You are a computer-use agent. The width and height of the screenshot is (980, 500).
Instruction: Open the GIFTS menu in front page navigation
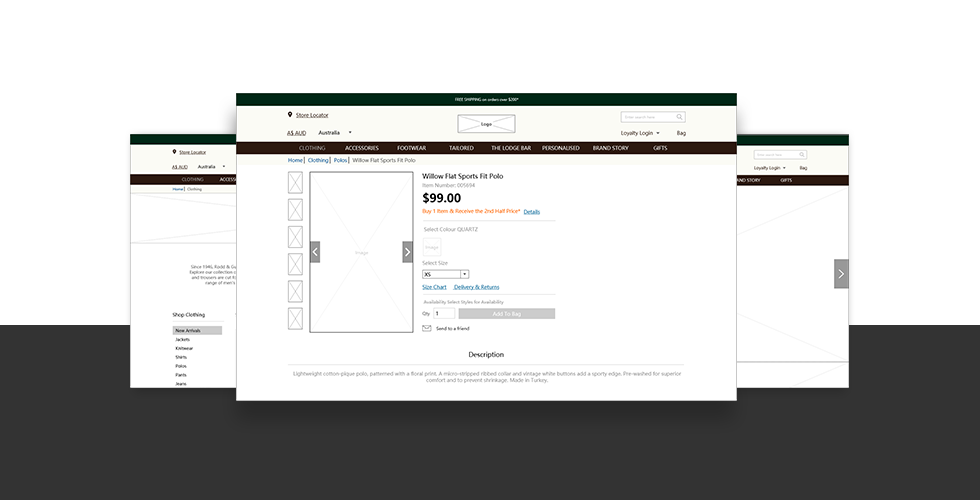tap(660, 148)
